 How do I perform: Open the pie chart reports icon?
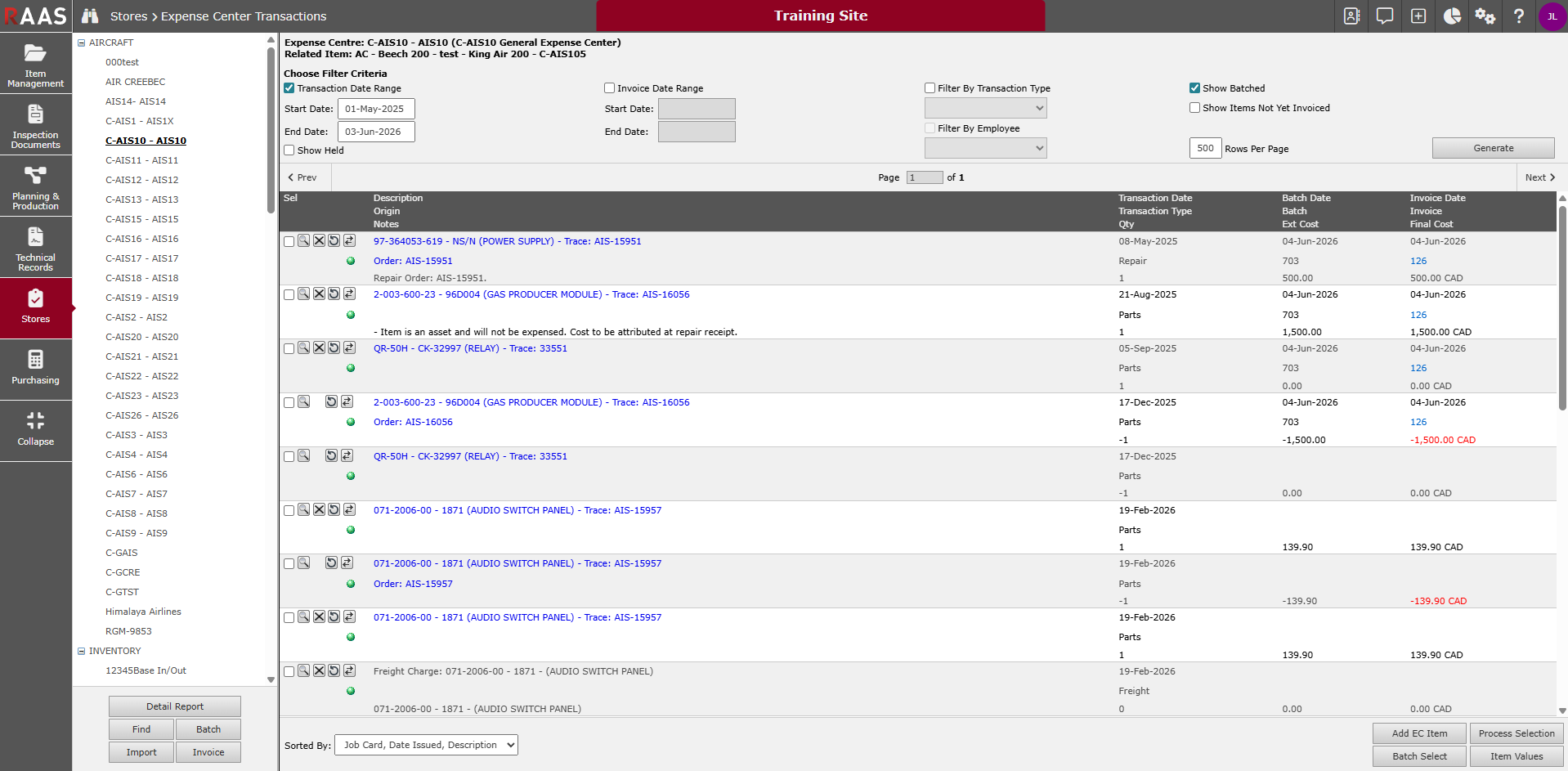[1452, 16]
